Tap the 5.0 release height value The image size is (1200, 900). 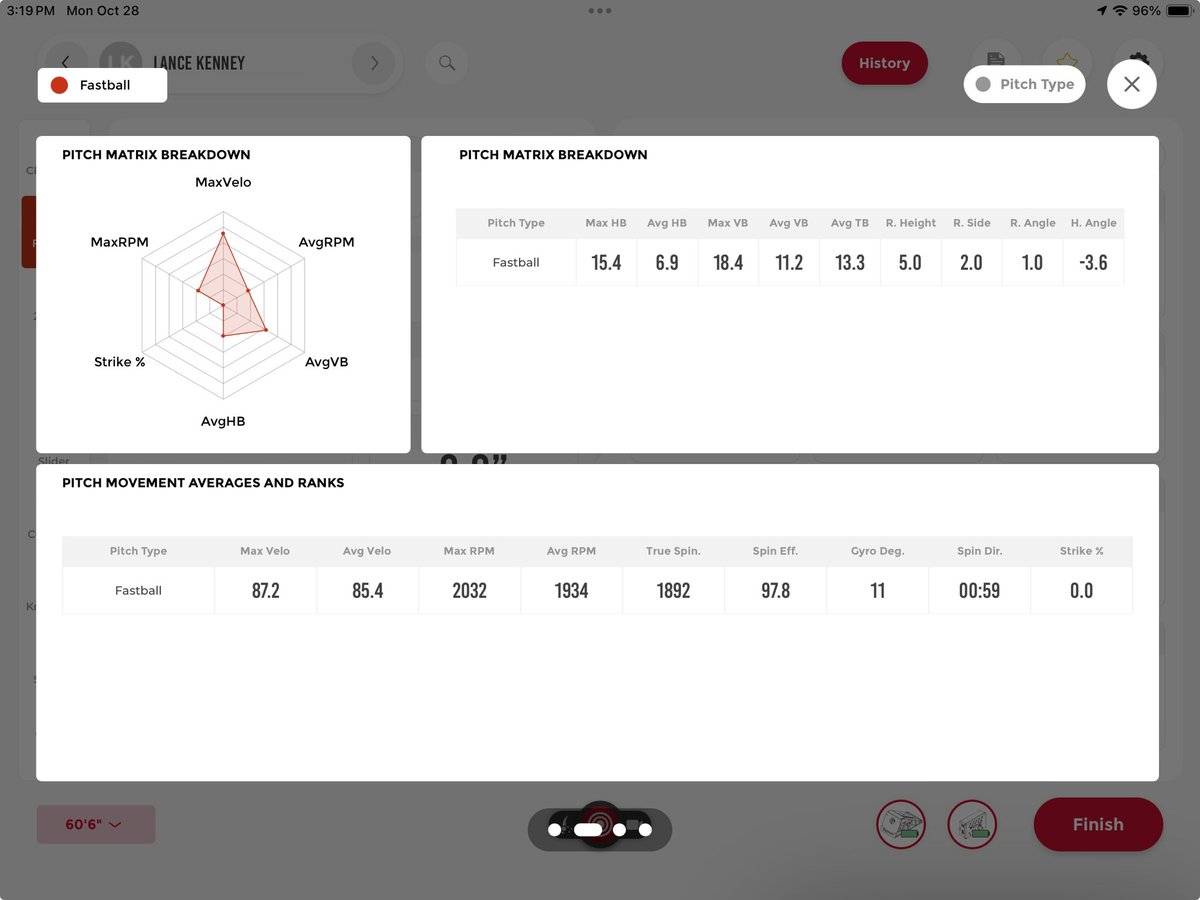click(910, 262)
